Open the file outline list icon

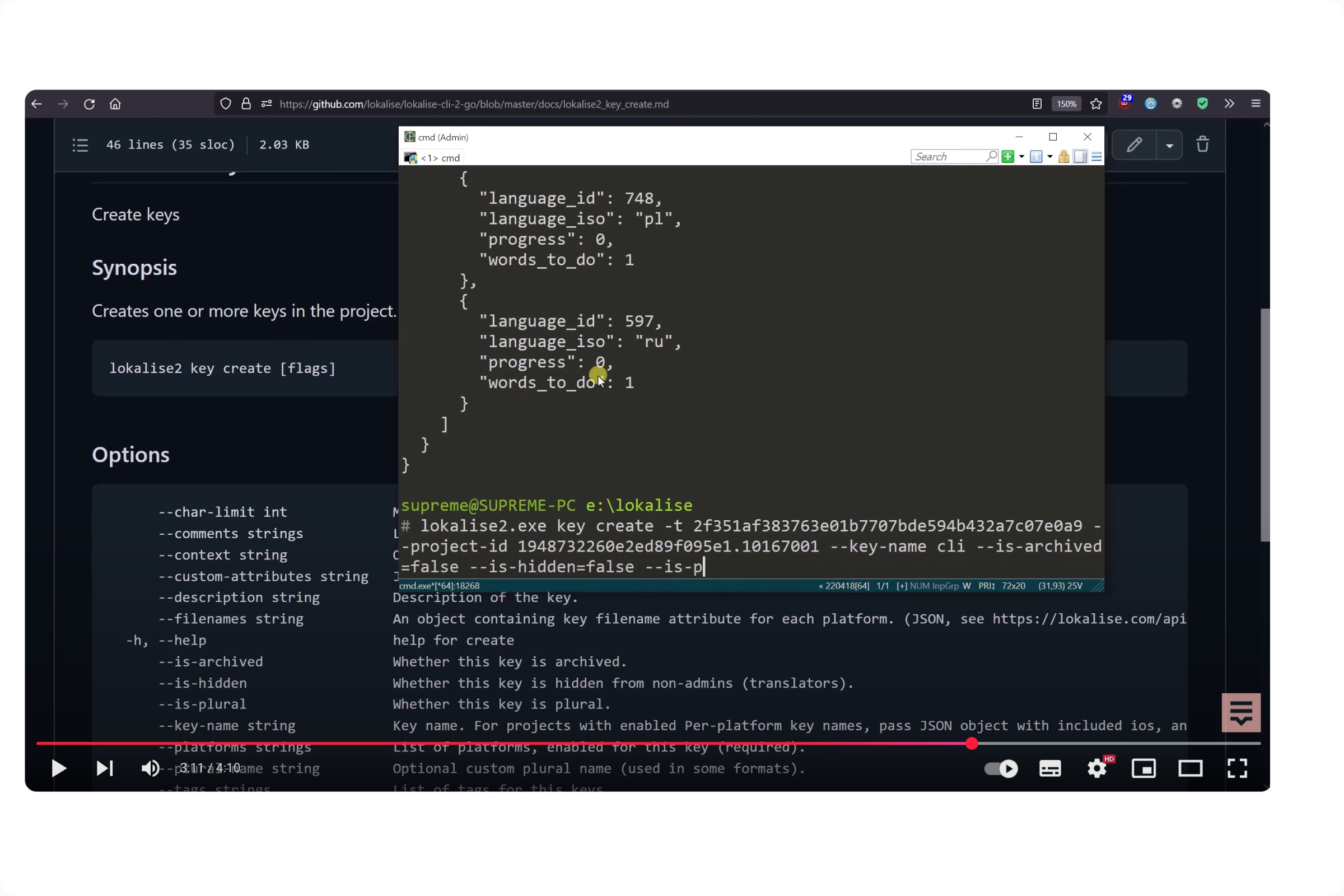tap(80, 145)
